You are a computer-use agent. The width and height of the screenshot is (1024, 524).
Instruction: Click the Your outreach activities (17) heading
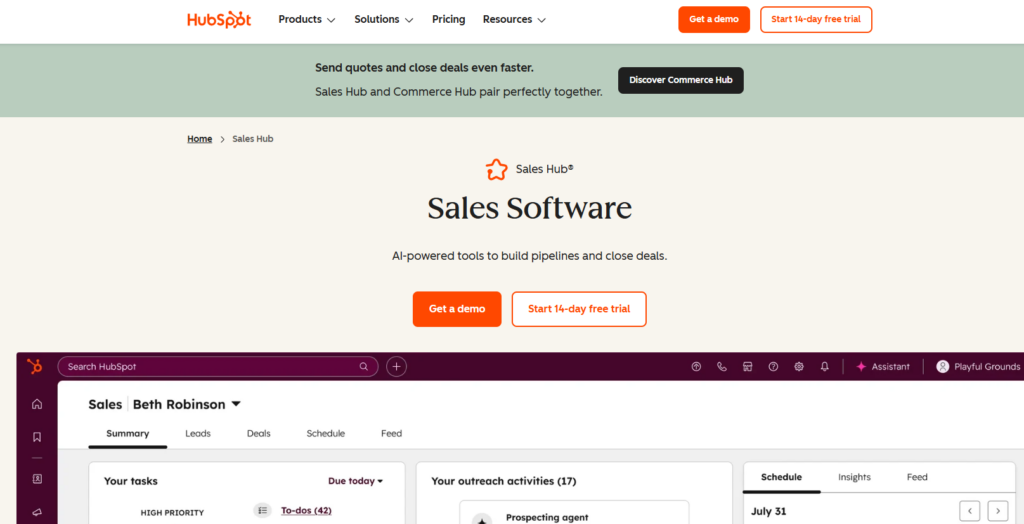[x=504, y=482]
